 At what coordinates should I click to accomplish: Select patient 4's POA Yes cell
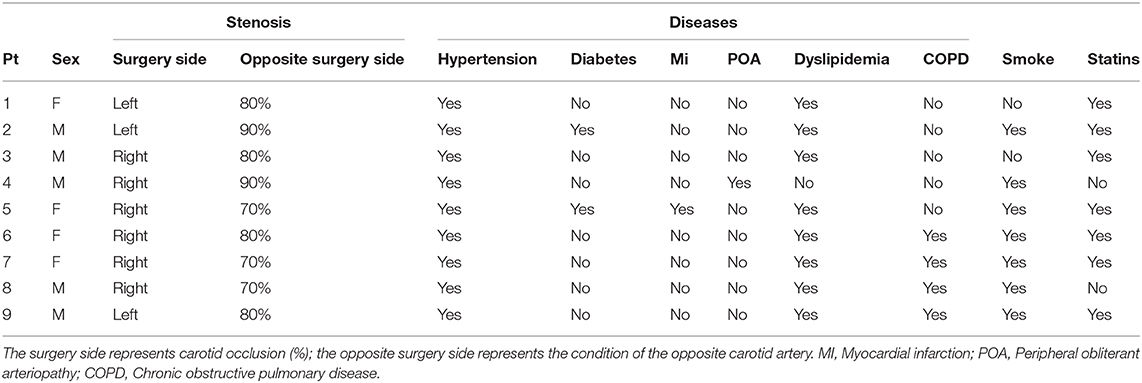739,183
